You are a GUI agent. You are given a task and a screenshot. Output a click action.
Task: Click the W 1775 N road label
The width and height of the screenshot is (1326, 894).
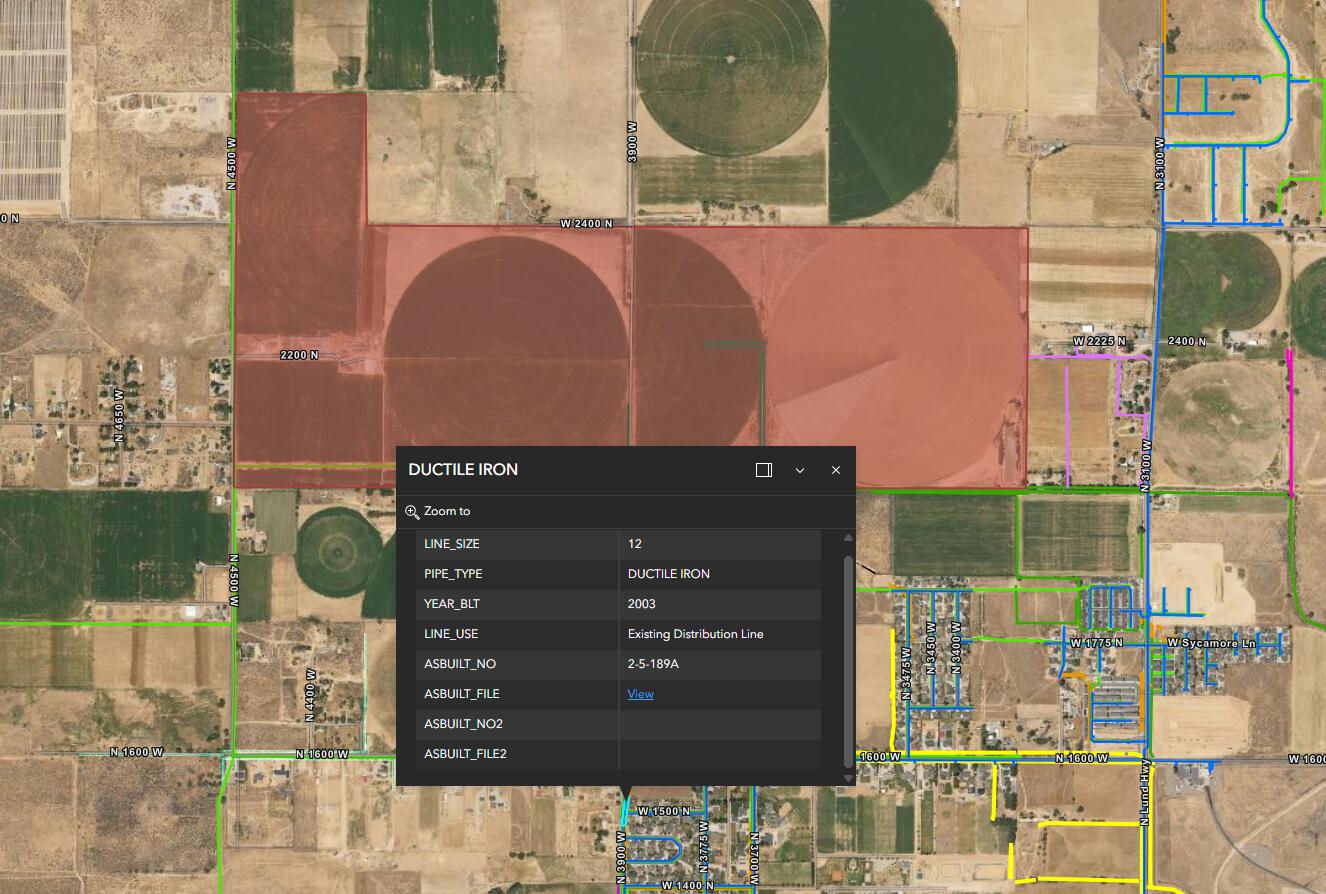(x=1097, y=642)
